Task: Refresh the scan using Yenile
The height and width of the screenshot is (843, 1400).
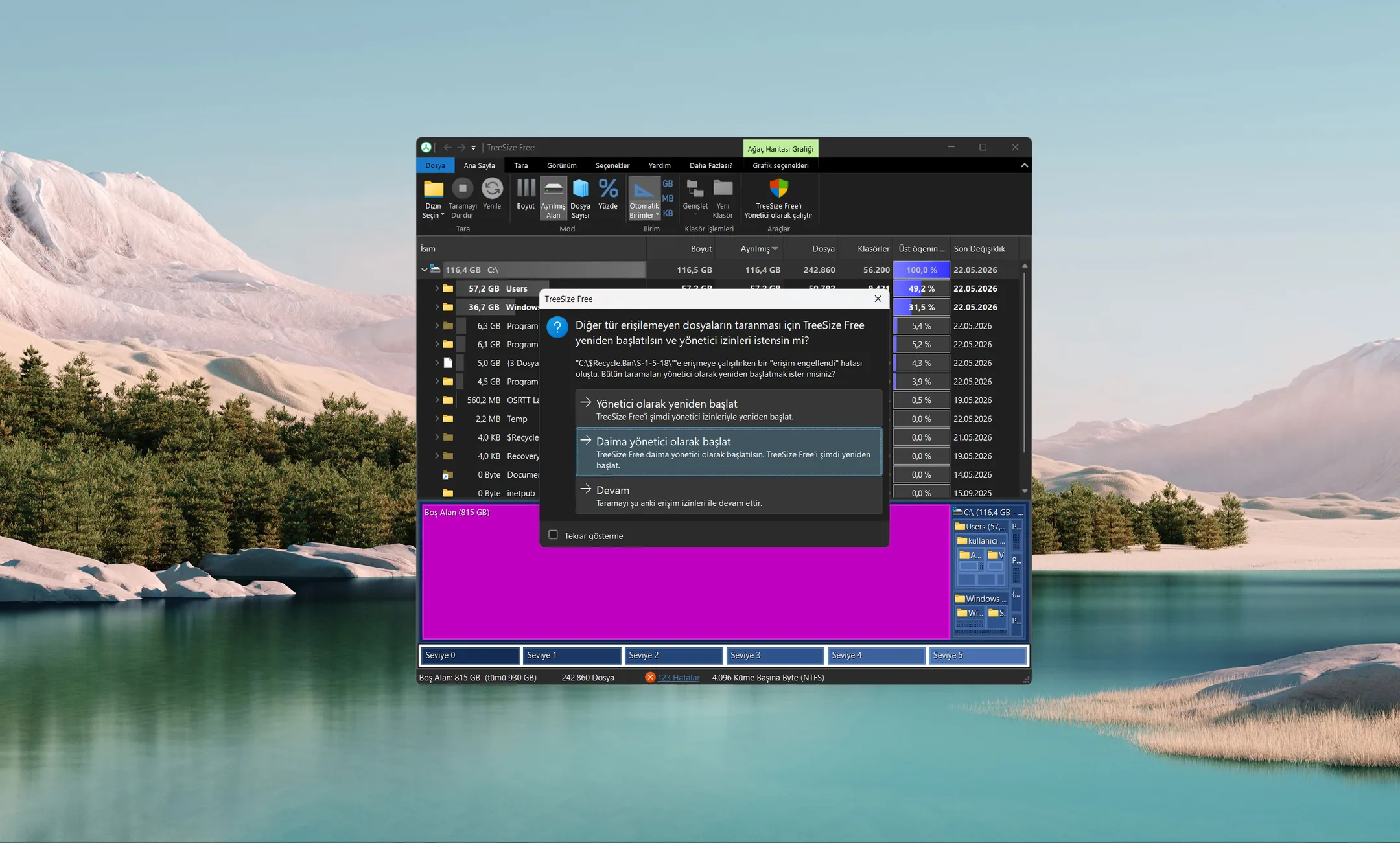Action: coord(492,194)
